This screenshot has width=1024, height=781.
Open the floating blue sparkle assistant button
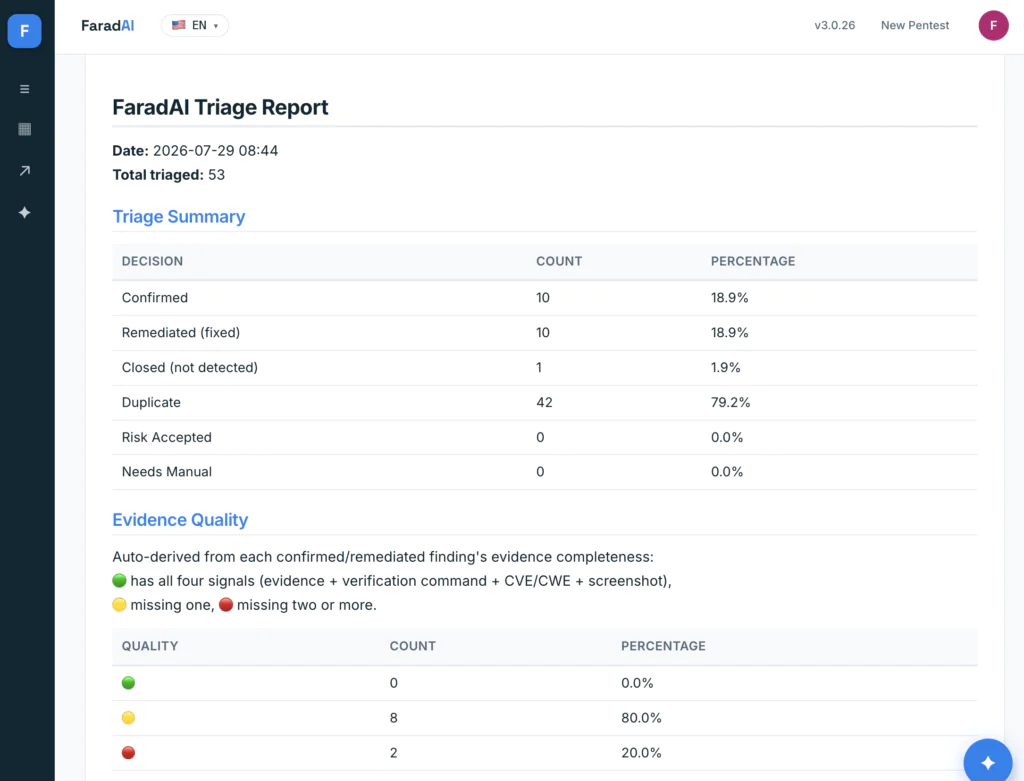987,761
